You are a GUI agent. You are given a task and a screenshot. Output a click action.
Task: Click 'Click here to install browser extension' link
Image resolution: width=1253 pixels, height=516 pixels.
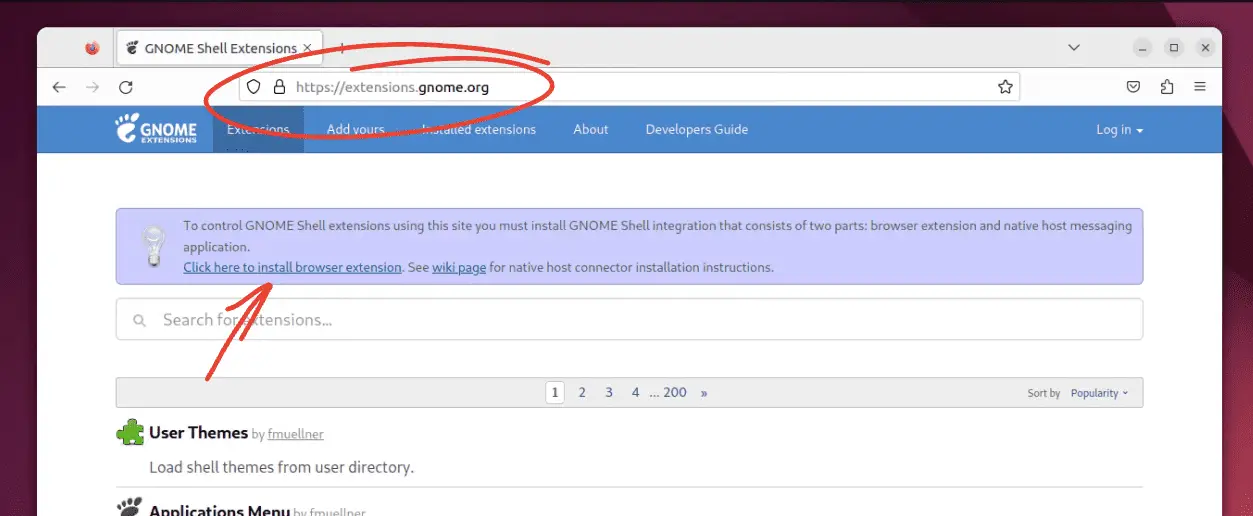[292, 267]
